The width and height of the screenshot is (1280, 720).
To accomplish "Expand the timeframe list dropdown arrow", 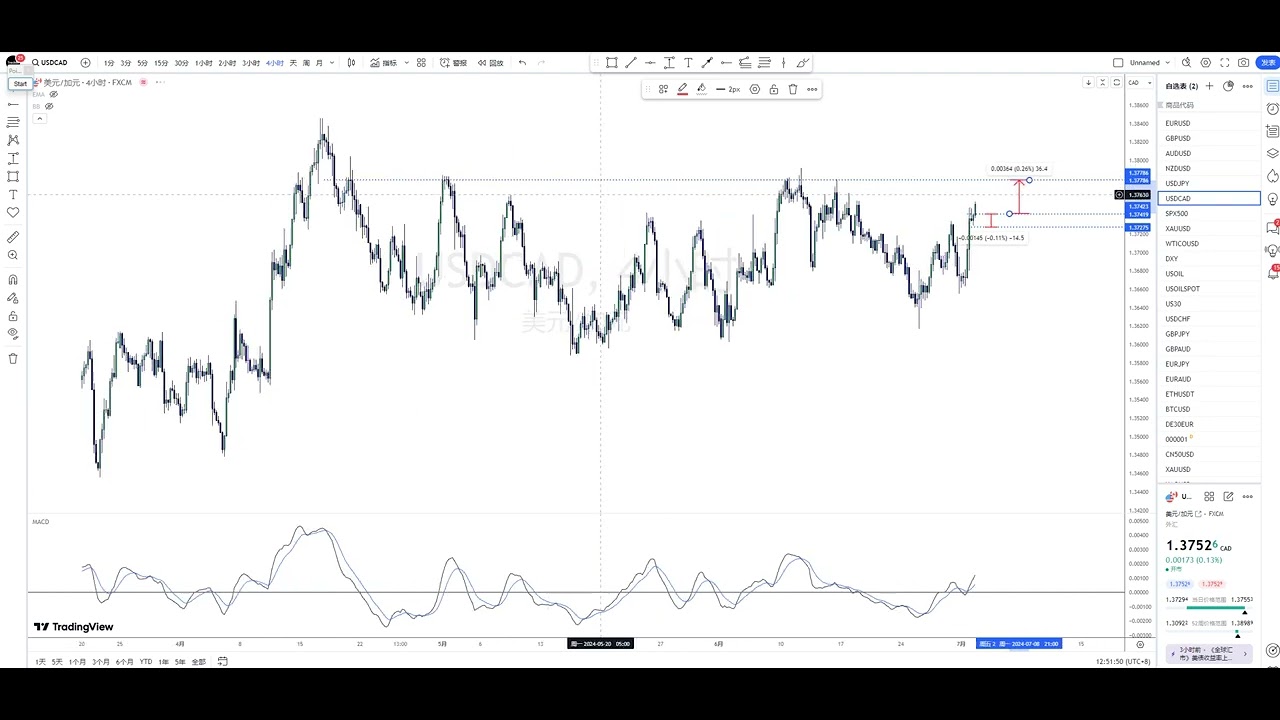I will [332, 63].
